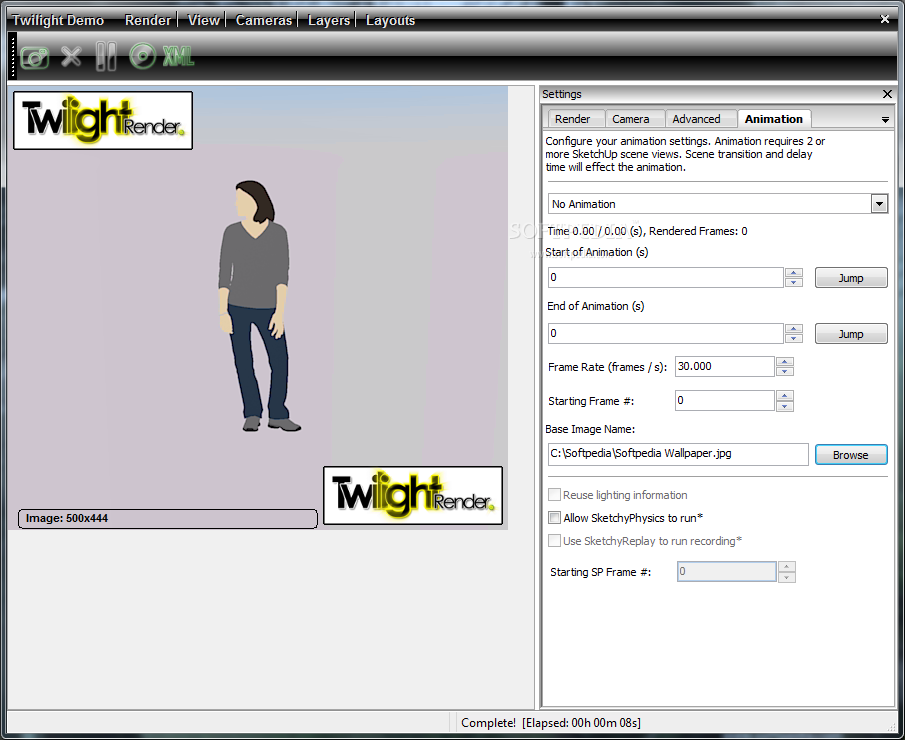The height and width of the screenshot is (740, 905).
Task: Decrease End of Animation with down arrow
Action: click(794, 338)
